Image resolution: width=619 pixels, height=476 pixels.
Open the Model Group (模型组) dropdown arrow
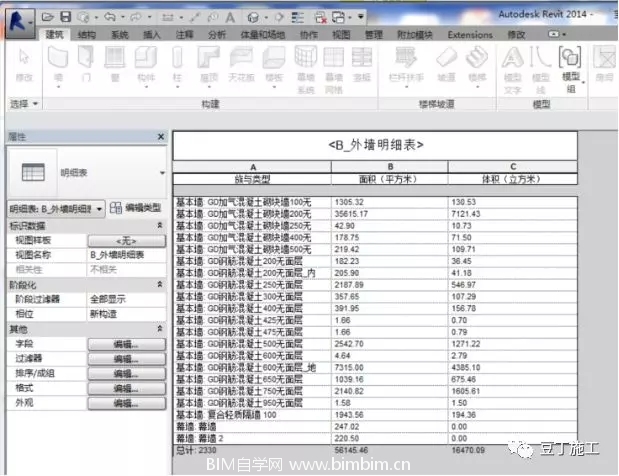pyautogui.click(x=583, y=83)
